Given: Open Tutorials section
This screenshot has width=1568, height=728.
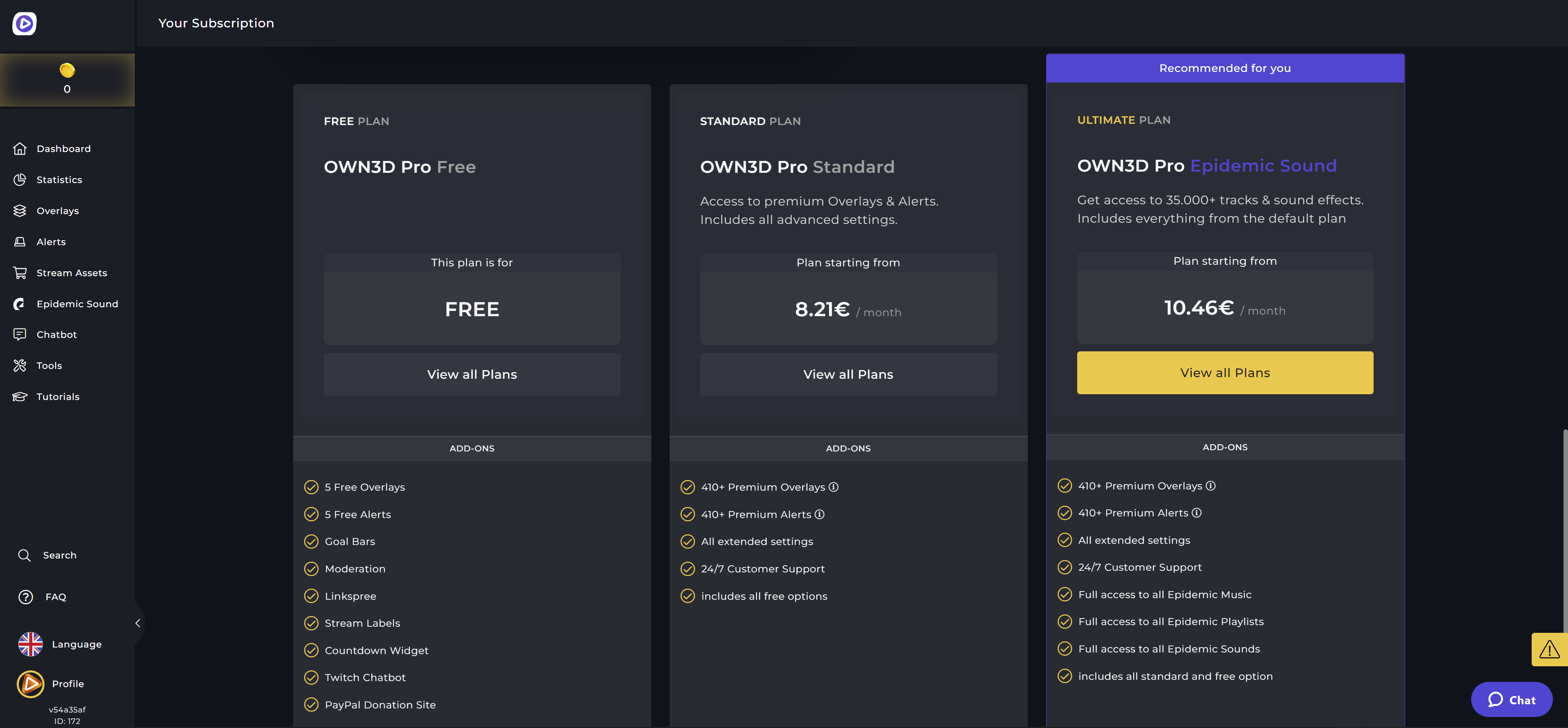Looking at the screenshot, I should (57, 397).
